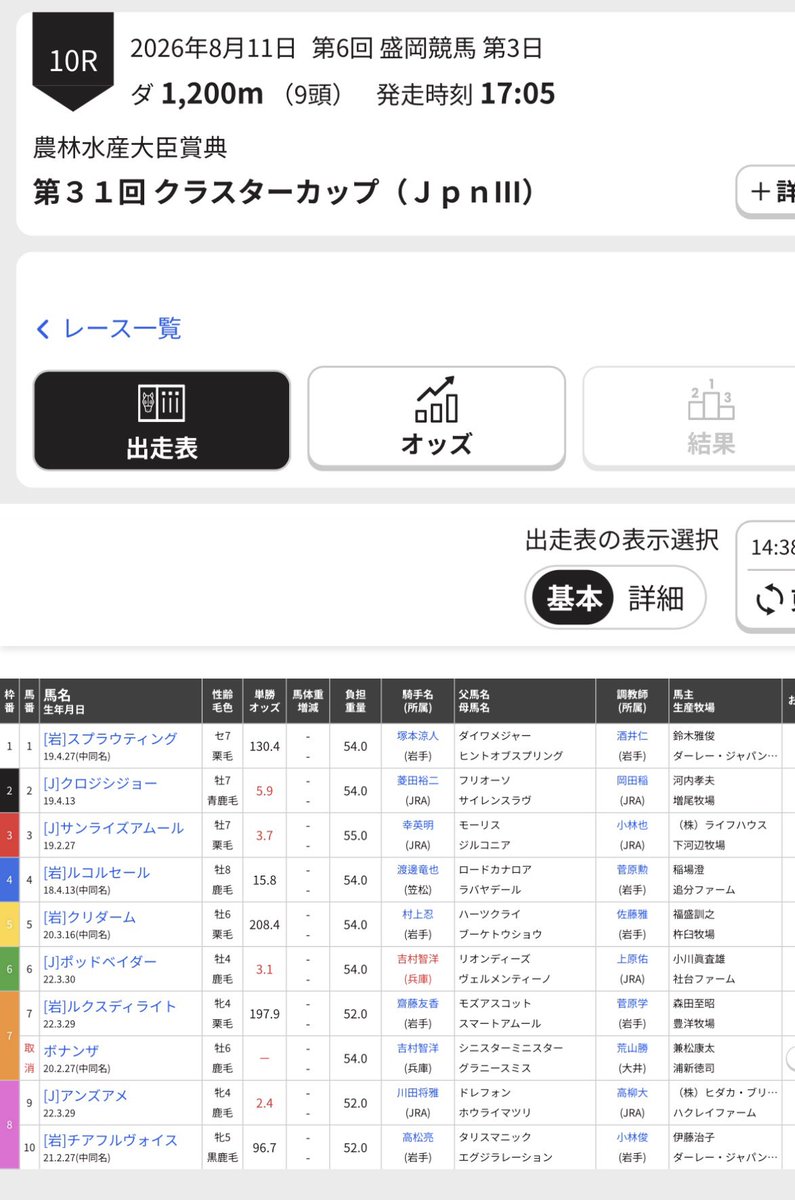Open jockey 齋藤友香
The height and width of the screenshot is (1200, 795).
pyautogui.click(x=417, y=1005)
